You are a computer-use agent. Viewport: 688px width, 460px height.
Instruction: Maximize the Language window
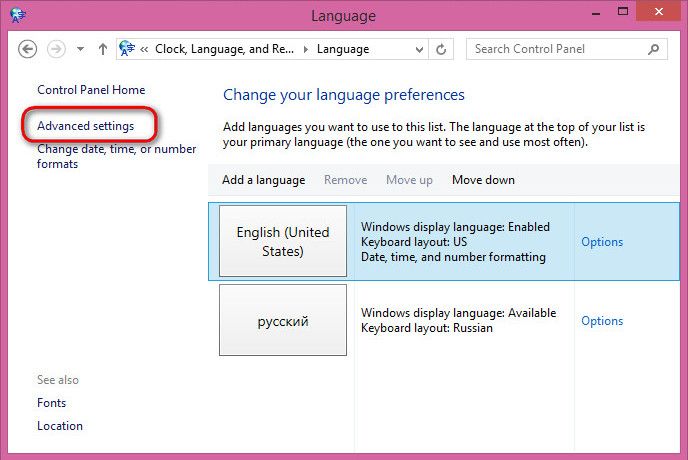622,11
